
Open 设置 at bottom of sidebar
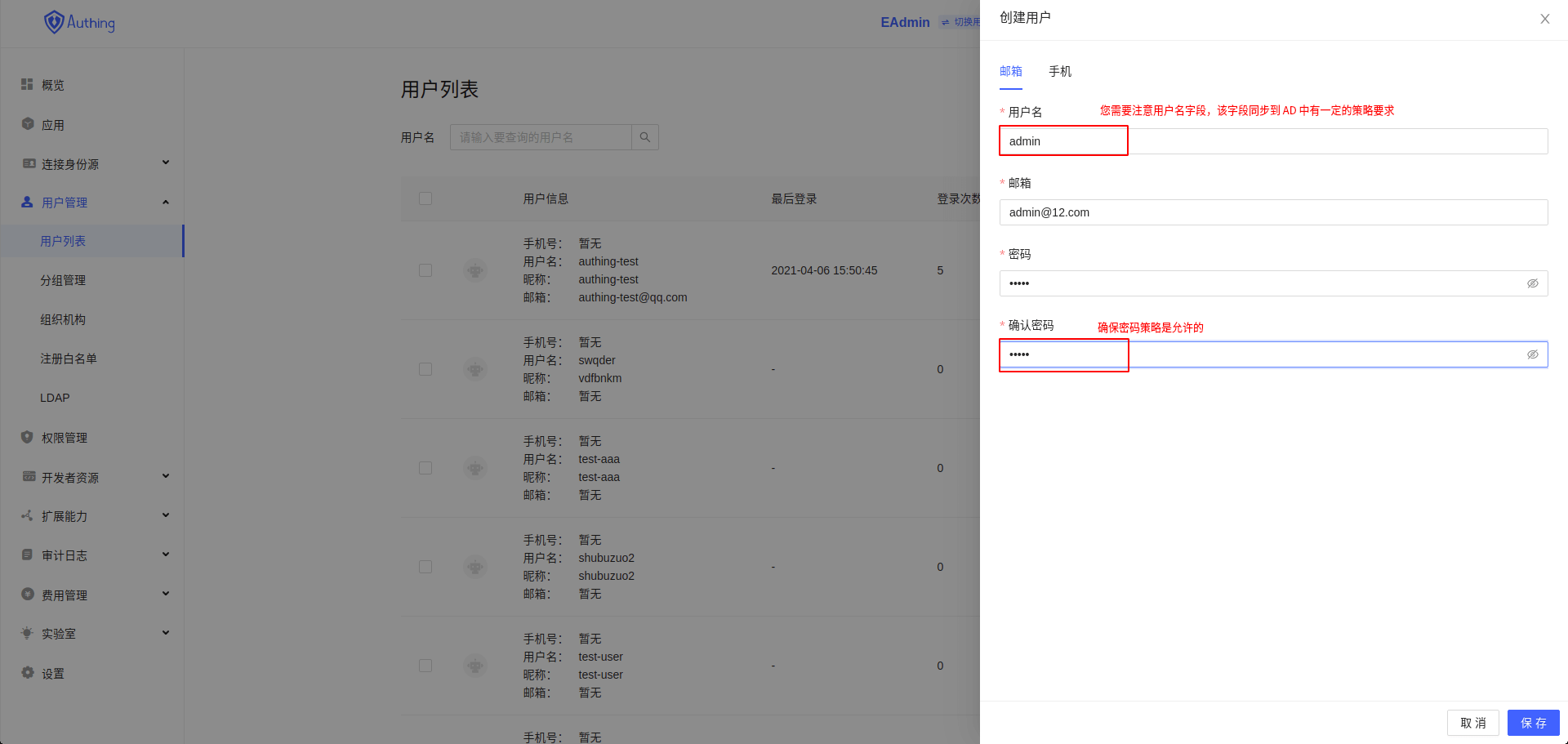(51, 673)
